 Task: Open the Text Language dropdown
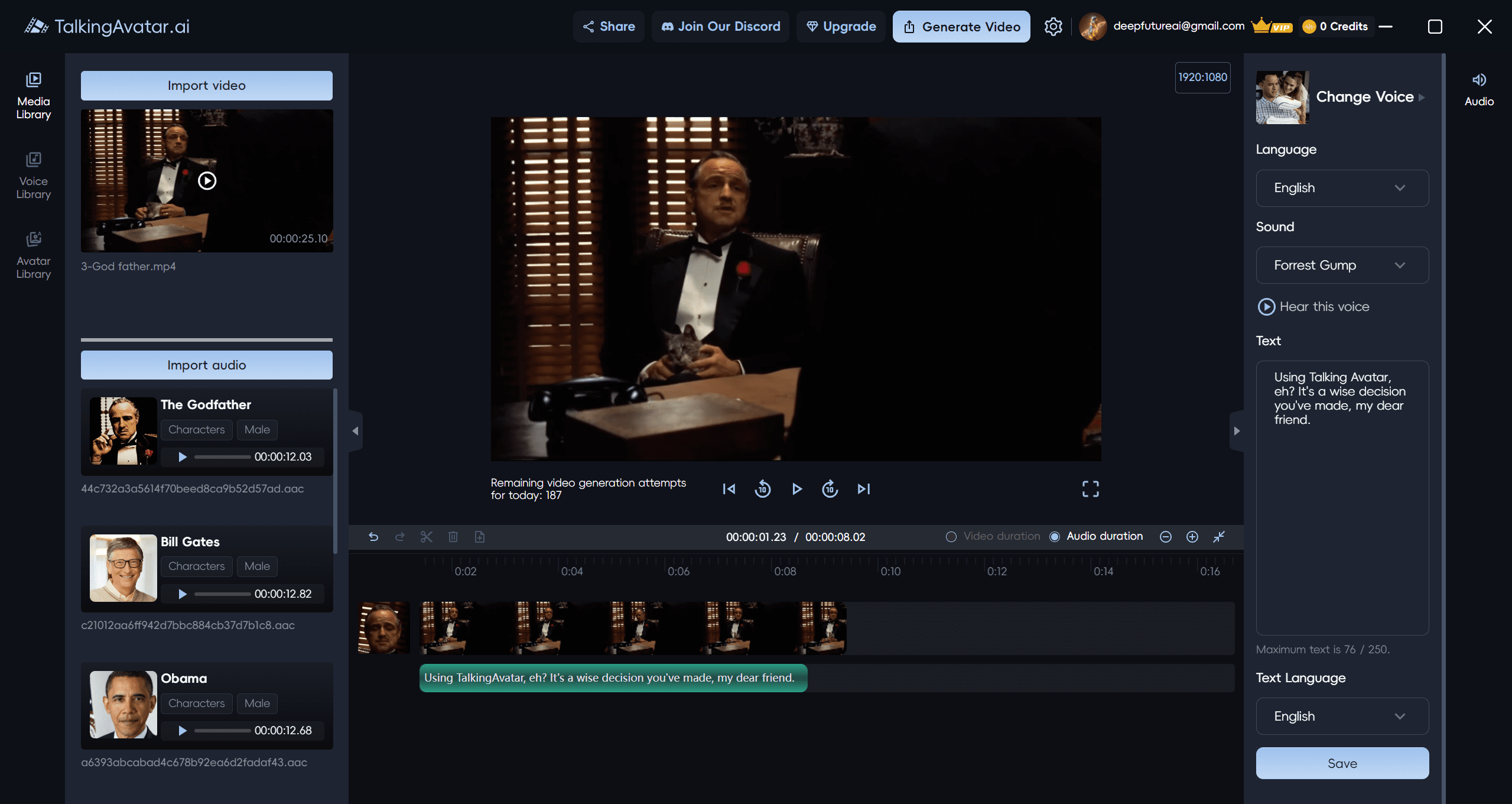click(1342, 717)
